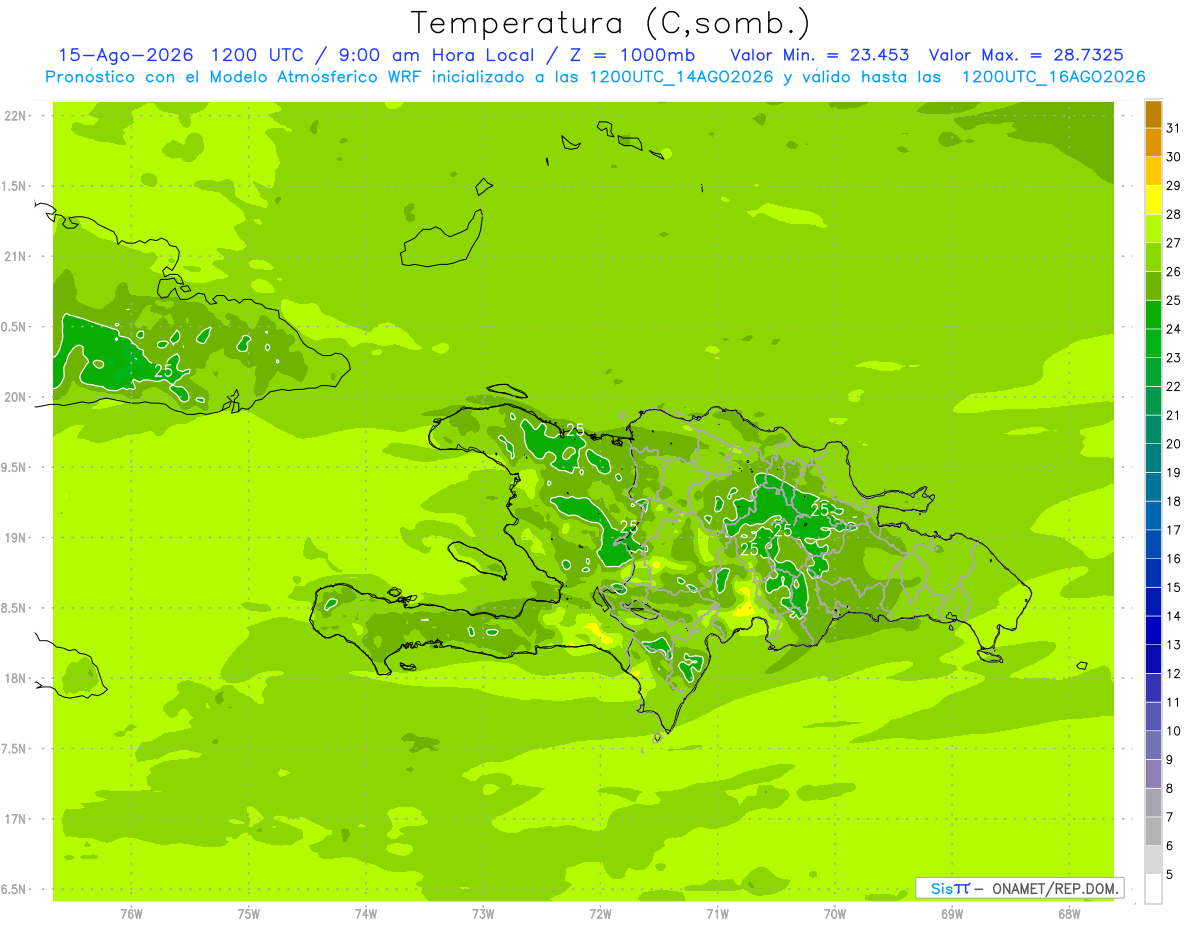Pick the legend color block between 24 and 25
The height and width of the screenshot is (927, 1200).
pos(1153,316)
